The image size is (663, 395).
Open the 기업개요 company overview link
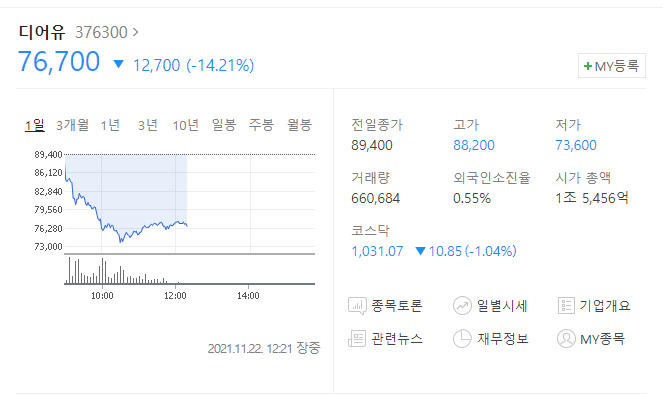[x=605, y=305]
